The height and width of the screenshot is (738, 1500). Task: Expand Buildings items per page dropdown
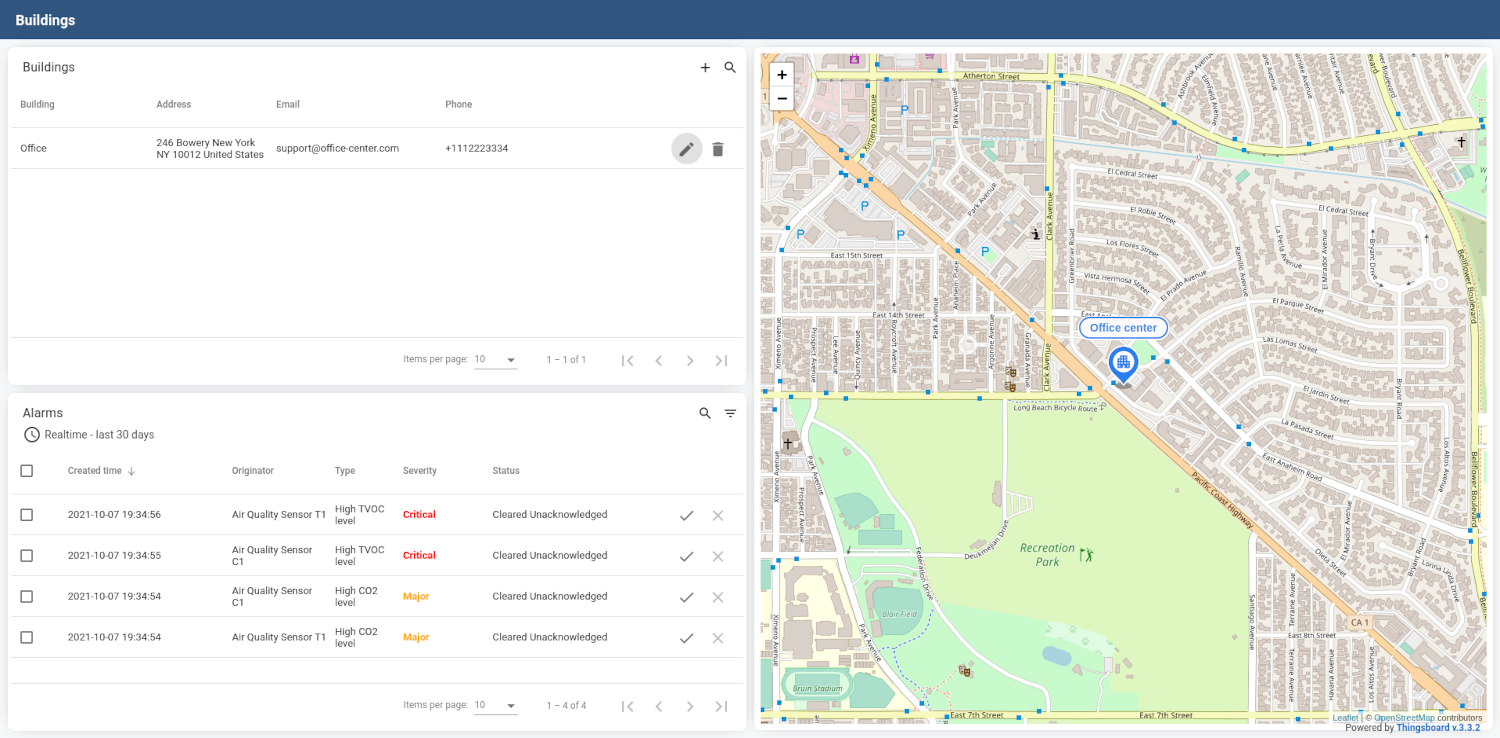495,360
